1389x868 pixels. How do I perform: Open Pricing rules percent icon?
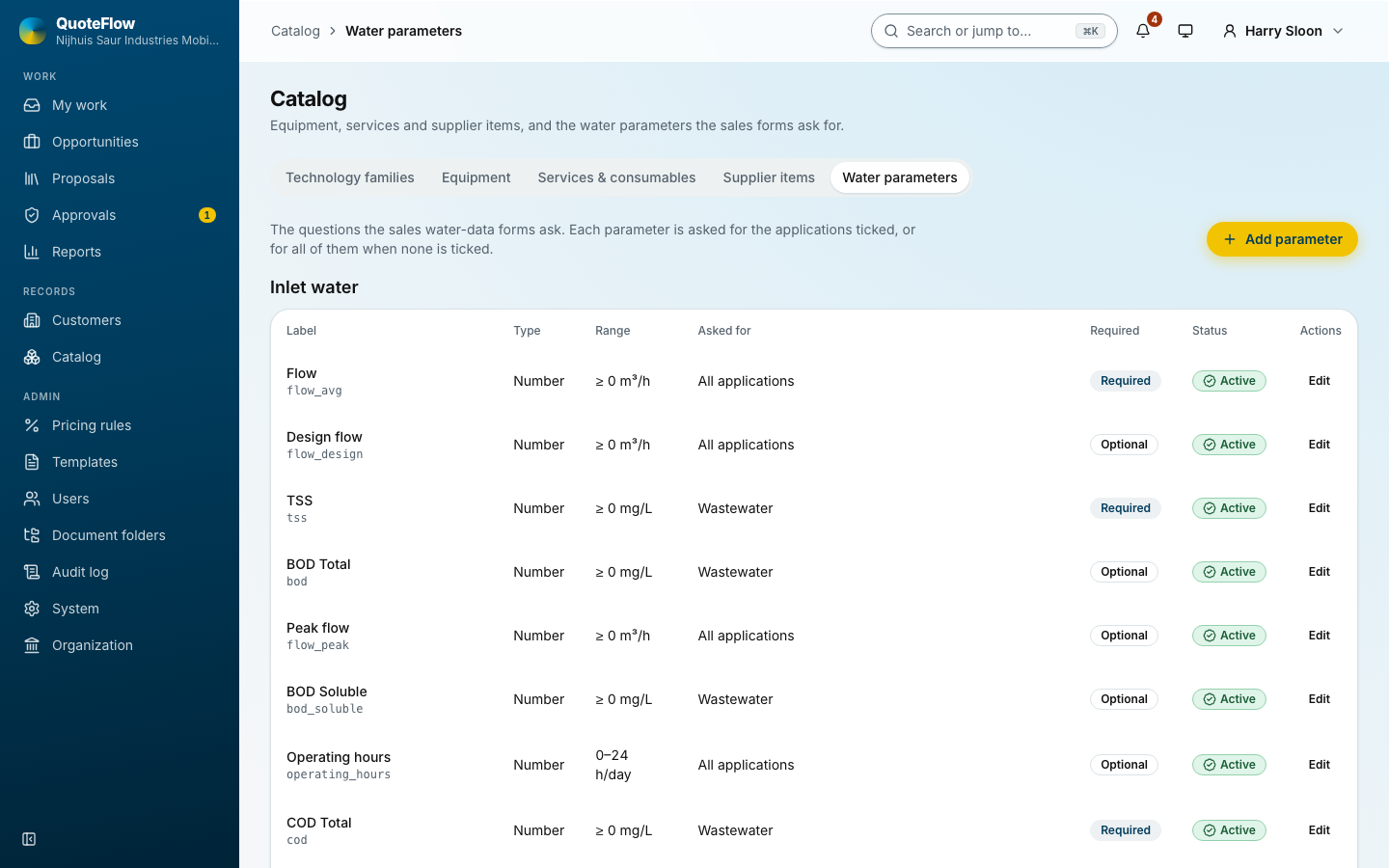tap(32, 425)
